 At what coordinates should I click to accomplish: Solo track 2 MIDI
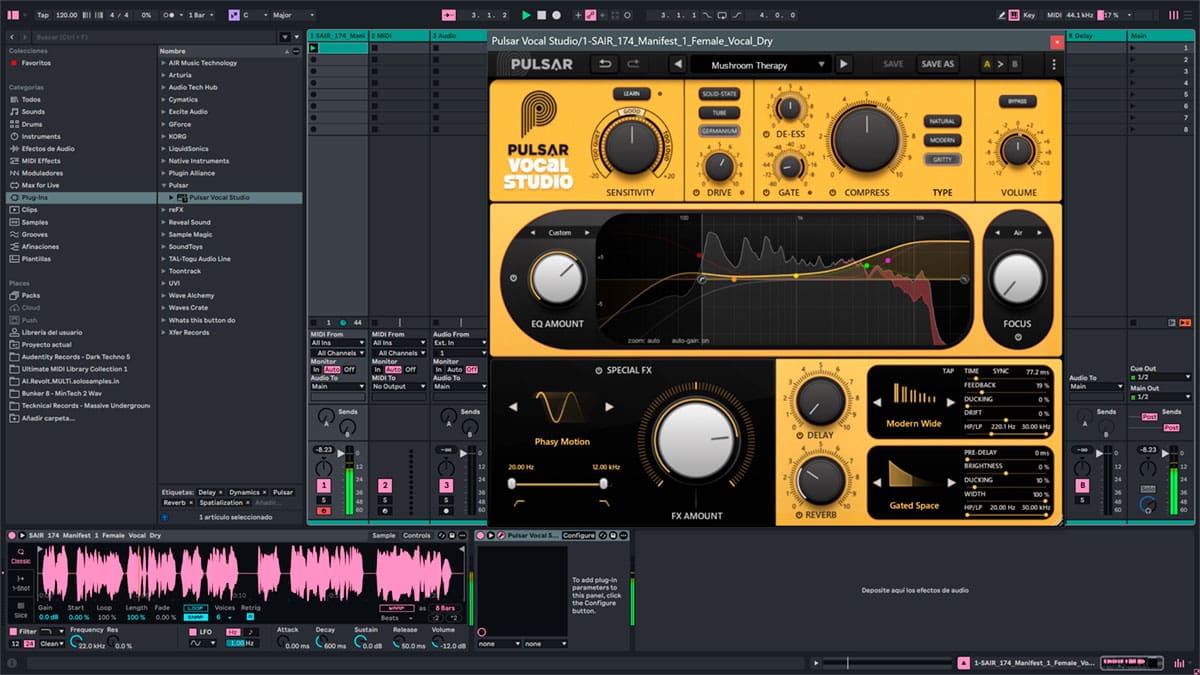point(385,499)
